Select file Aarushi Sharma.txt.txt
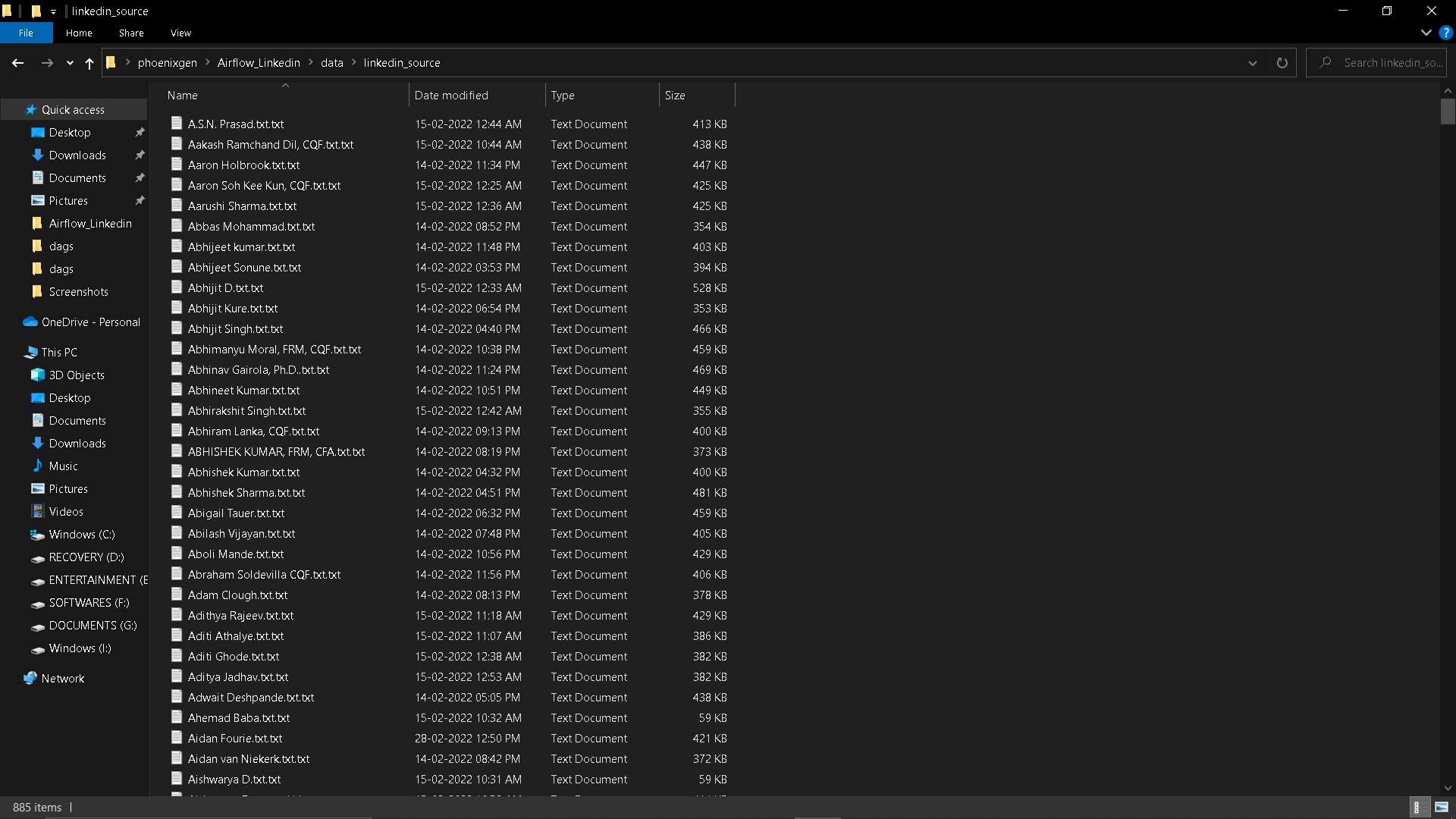Image resolution: width=1456 pixels, height=819 pixels. pyautogui.click(x=242, y=206)
